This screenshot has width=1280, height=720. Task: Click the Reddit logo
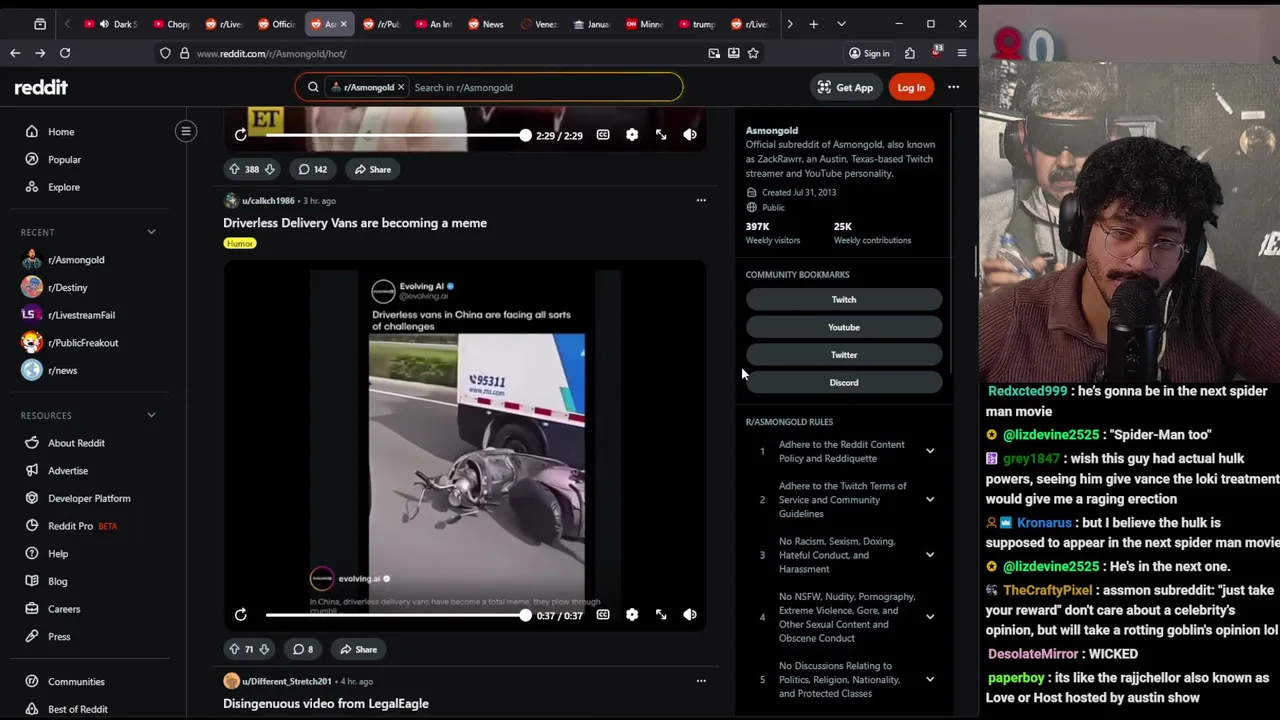coord(41,87)
